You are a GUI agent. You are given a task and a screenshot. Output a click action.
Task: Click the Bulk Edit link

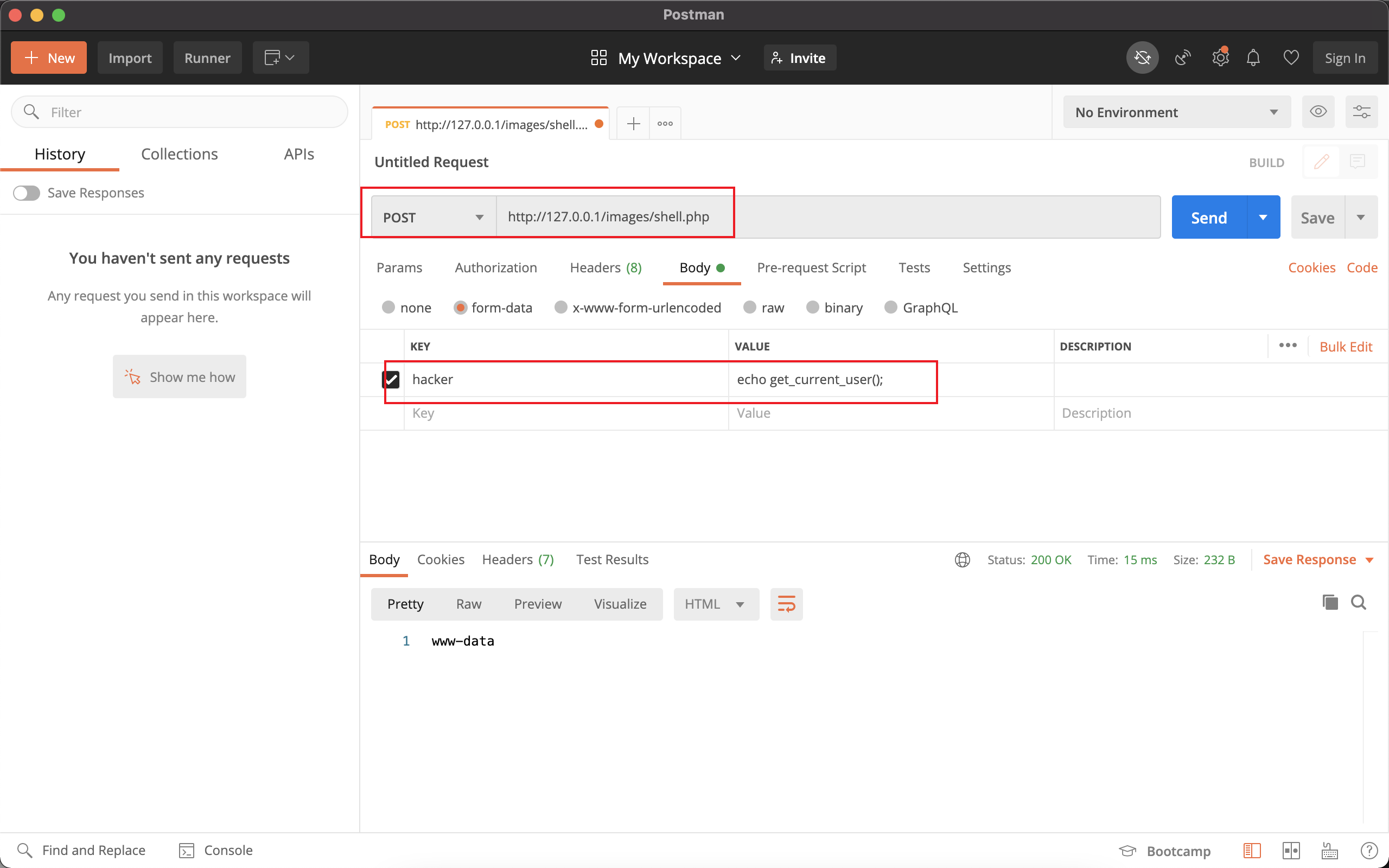[1346, 347]
